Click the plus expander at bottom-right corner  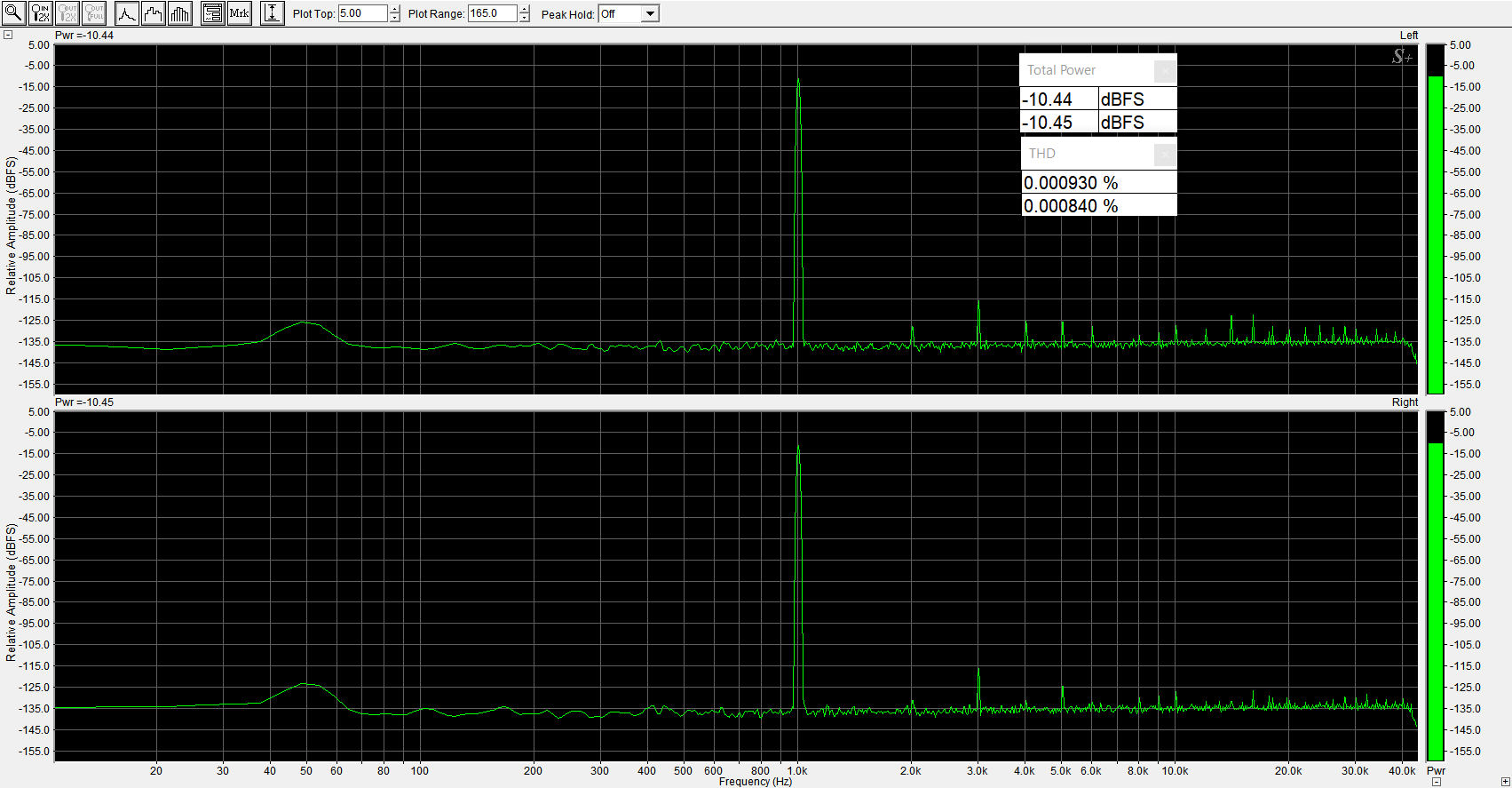click(1504, 782)
